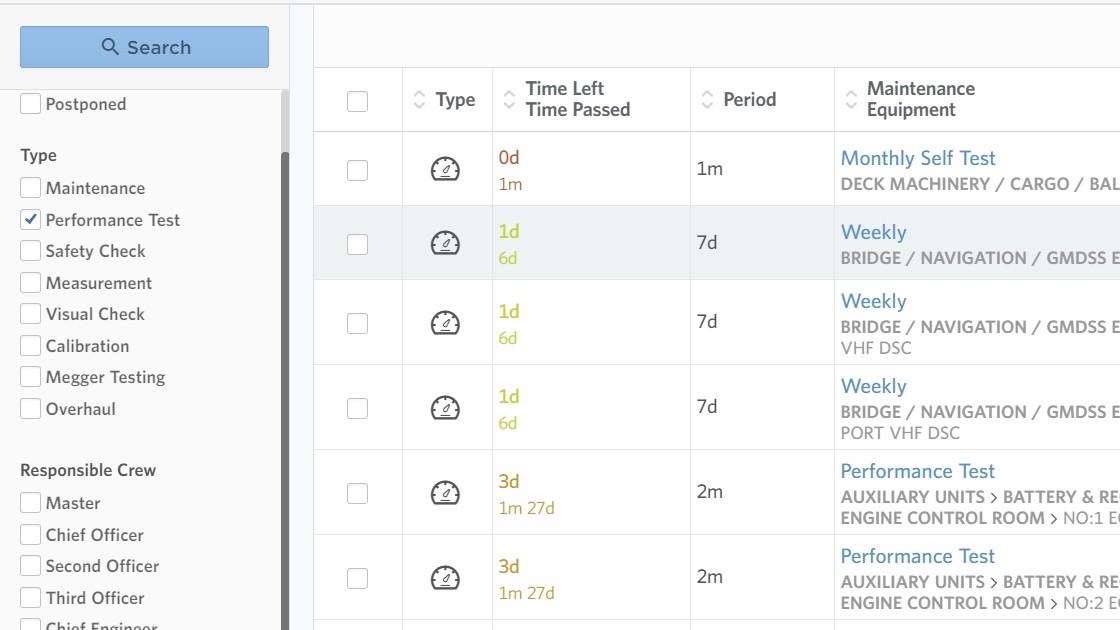Click the gauge icon in NO:2 Engine Control Room row
The height and width of the screenshot is (630, 1120).
point(445,578)
